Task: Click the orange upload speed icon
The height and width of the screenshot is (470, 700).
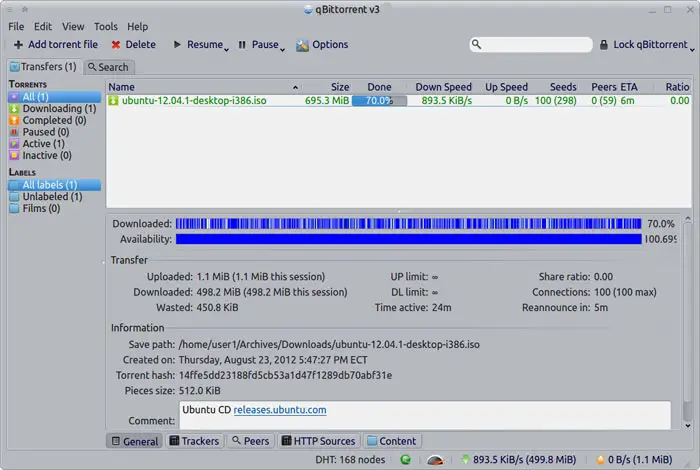Action: 600,459
